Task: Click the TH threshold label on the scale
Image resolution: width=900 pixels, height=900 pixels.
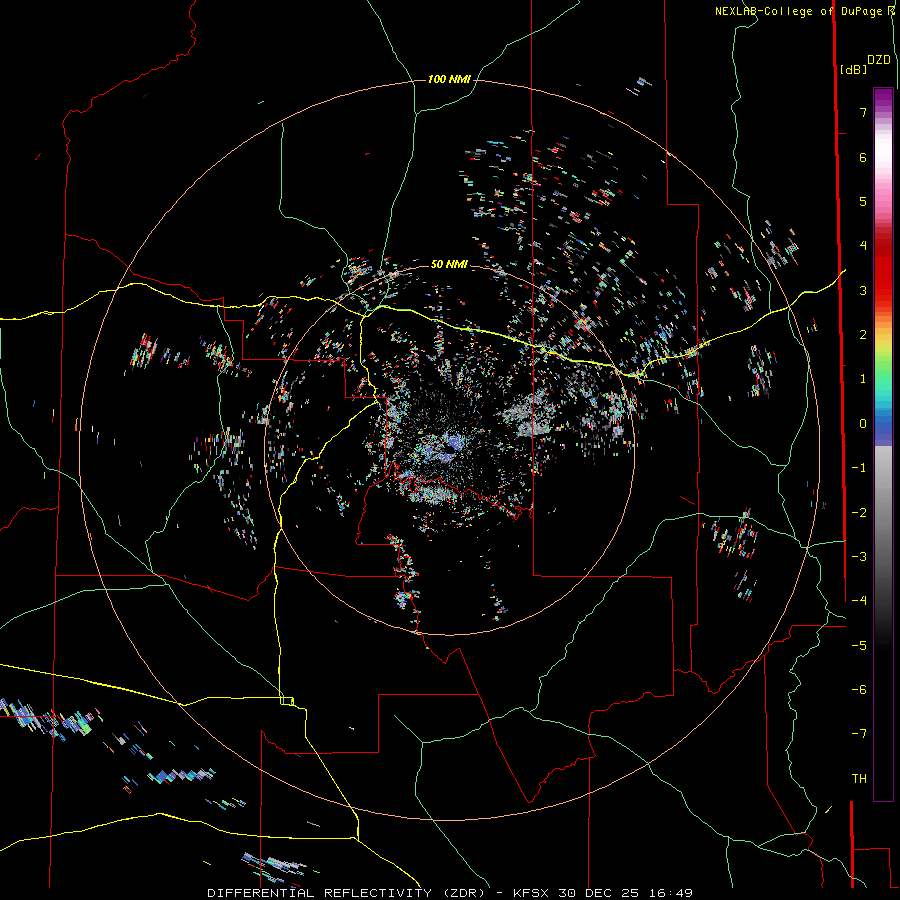Action: [859, 779]
